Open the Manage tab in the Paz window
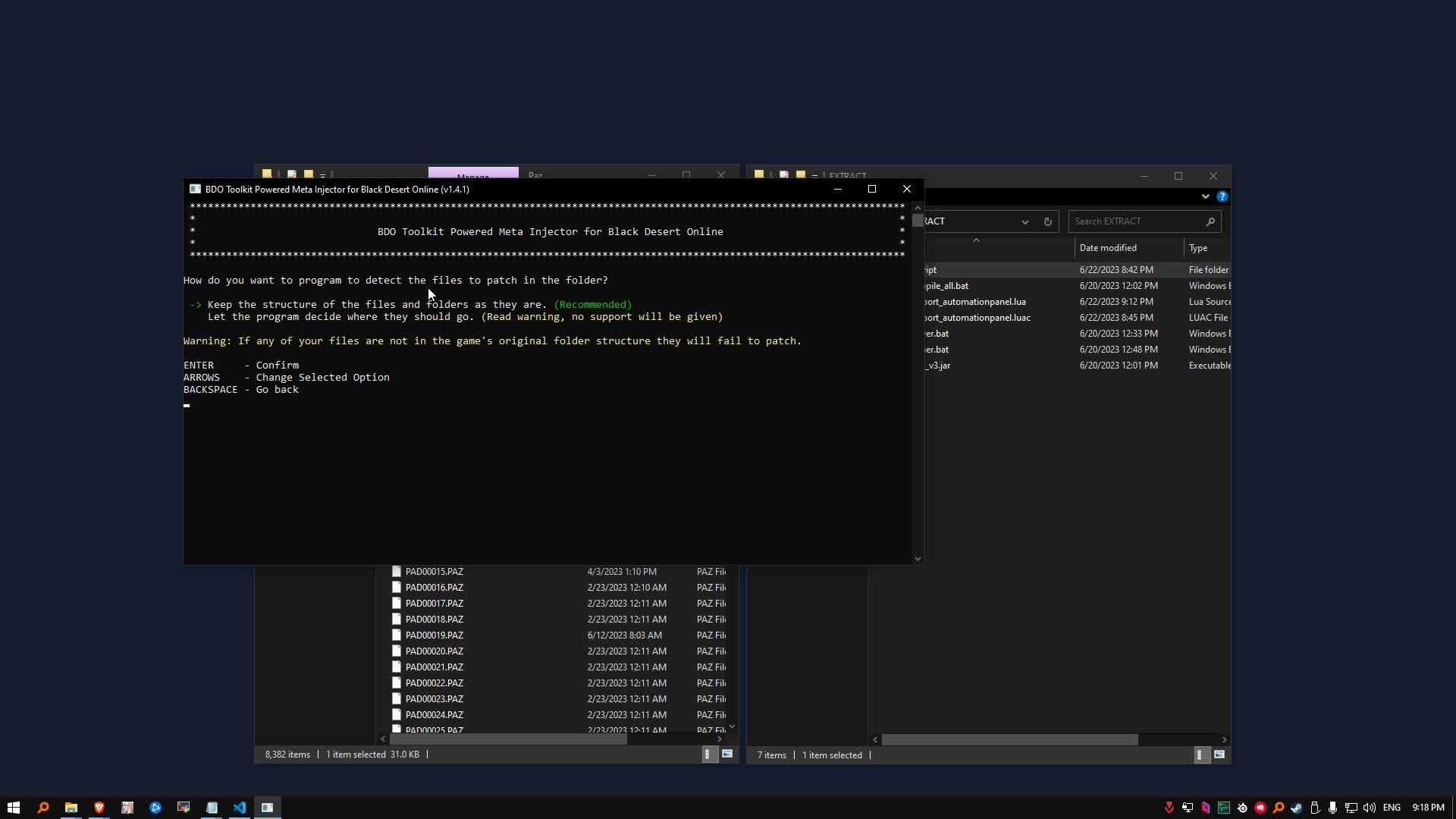The height and width of the screenshot is (819, 1456). pos(473,175)
